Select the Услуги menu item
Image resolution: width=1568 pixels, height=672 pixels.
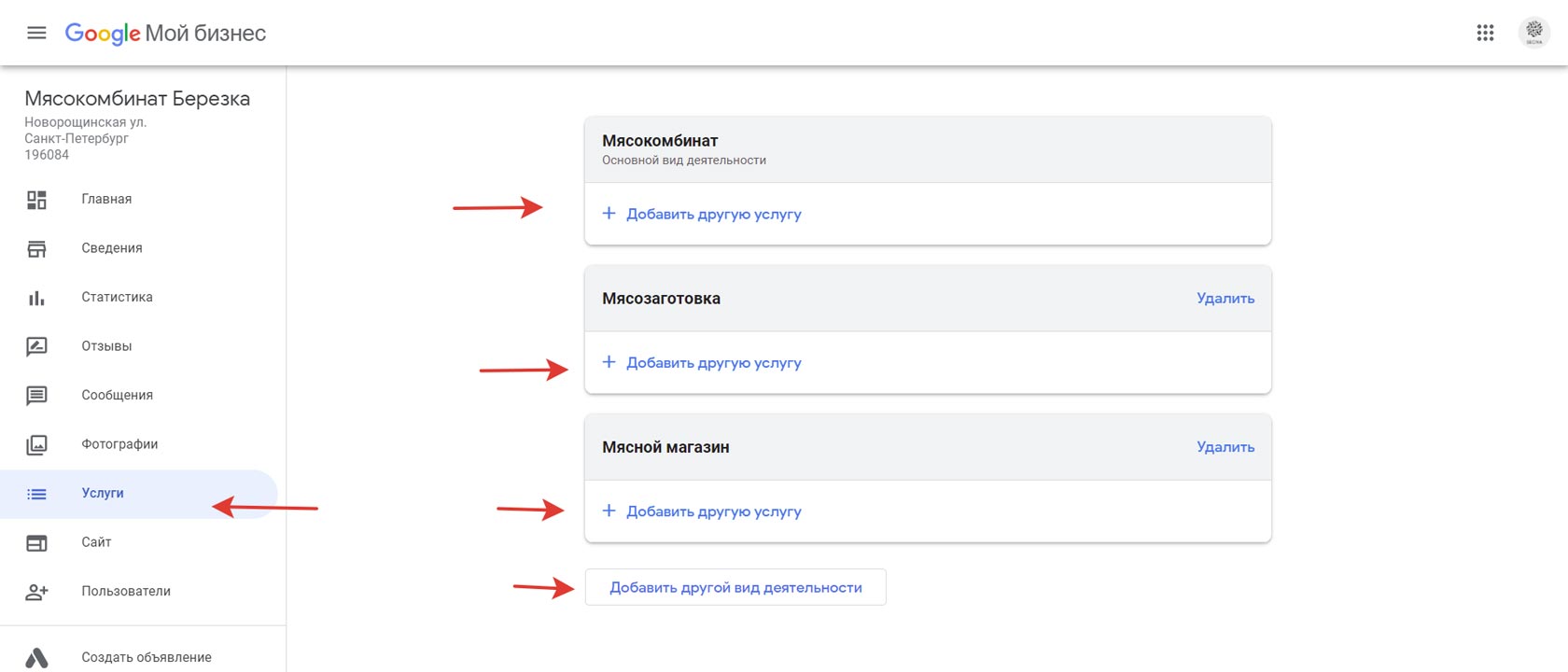pos(138,494)
